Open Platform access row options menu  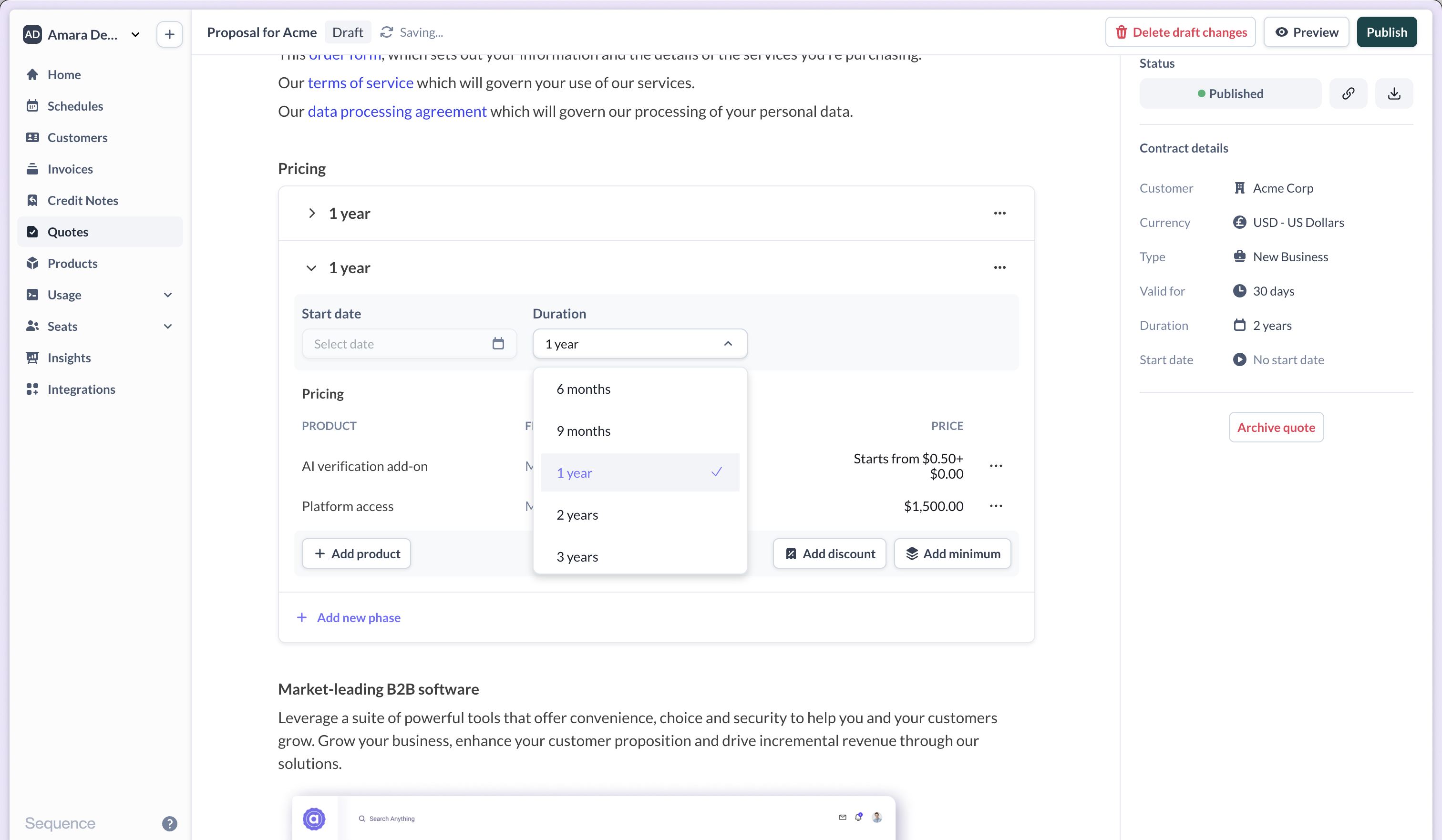click(x=996, y=506)
